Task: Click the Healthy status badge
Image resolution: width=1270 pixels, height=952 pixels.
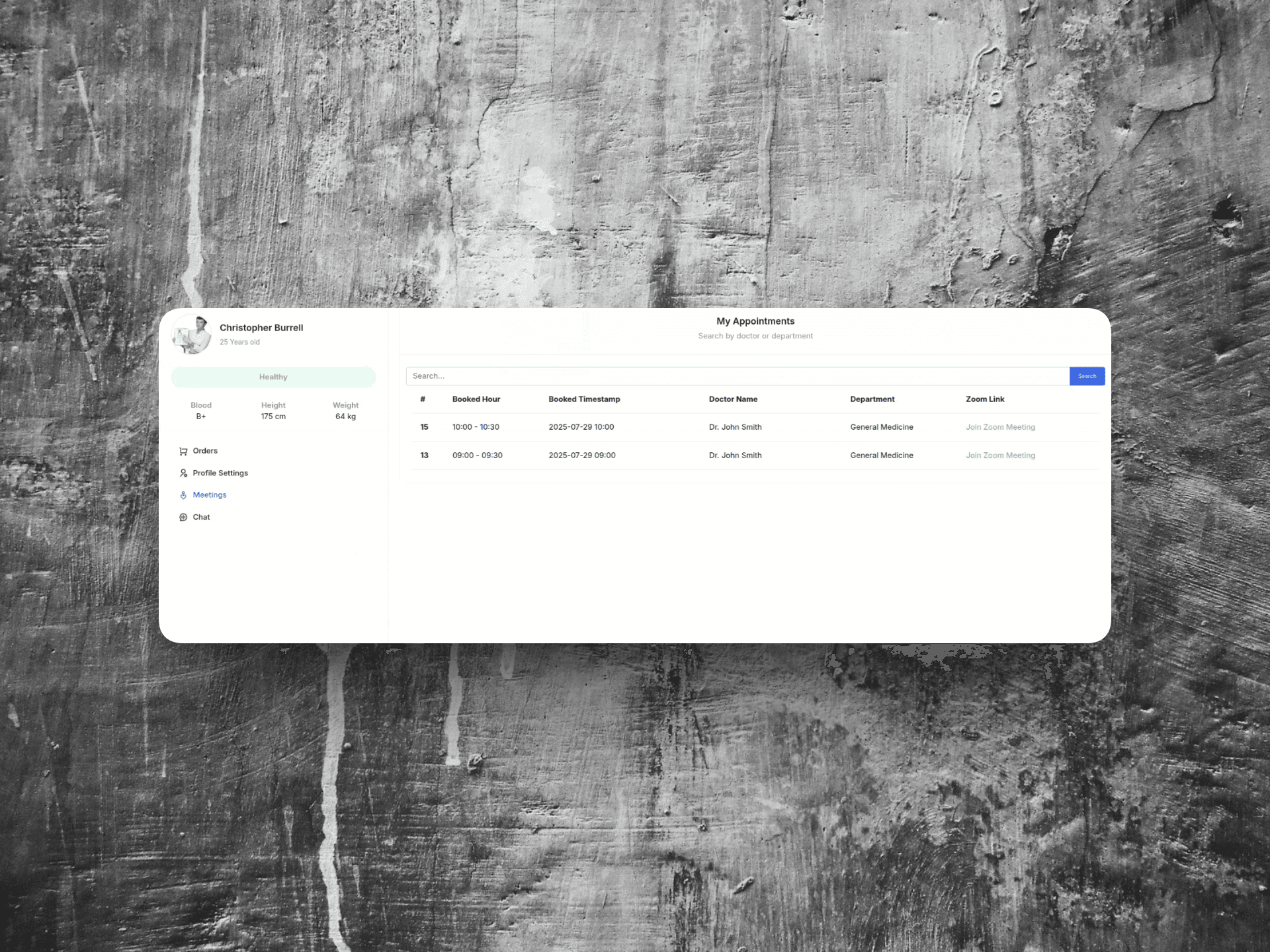Action: click(273, 377)
